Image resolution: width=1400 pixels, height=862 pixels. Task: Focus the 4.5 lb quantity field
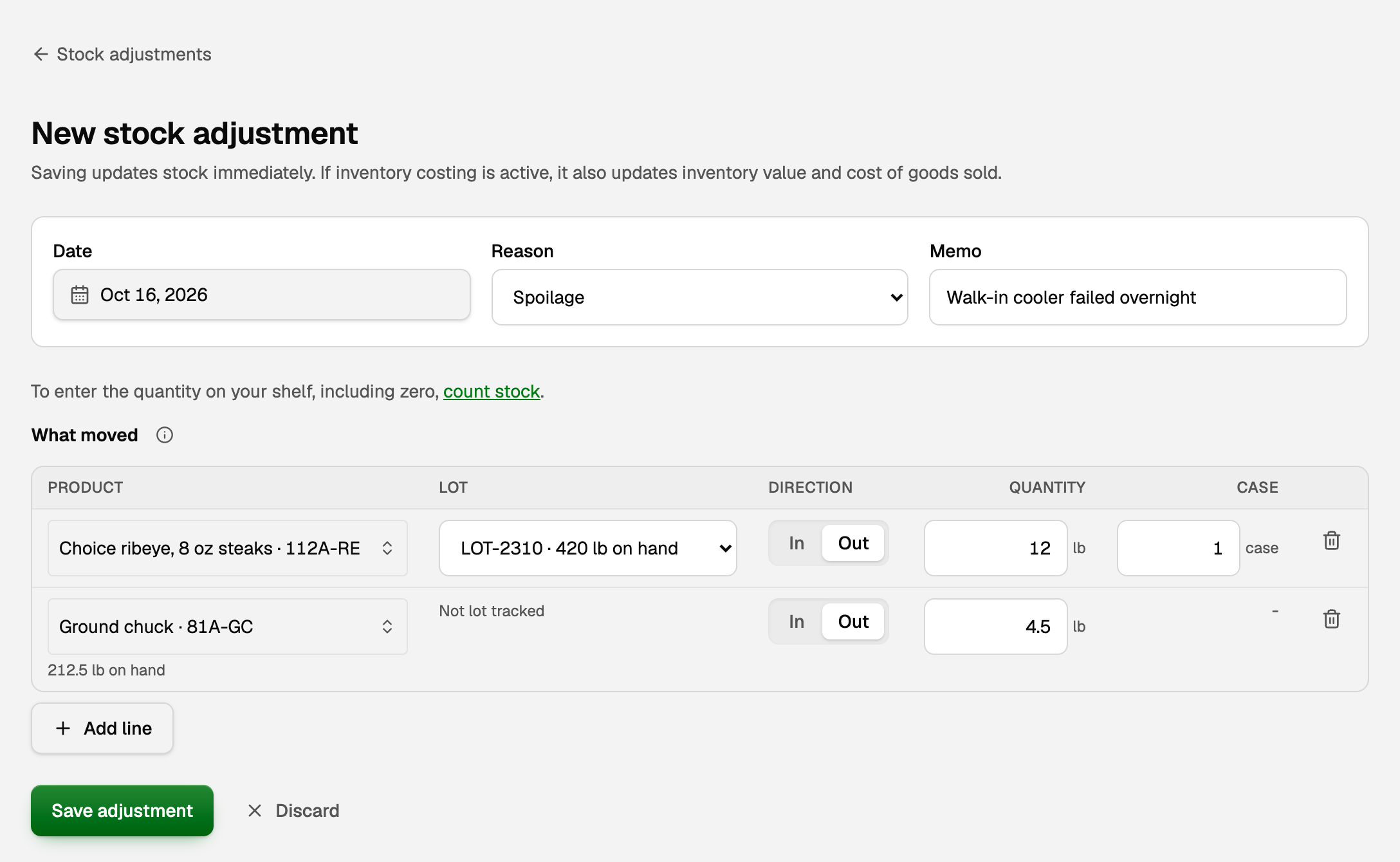[x=996, y=627]
